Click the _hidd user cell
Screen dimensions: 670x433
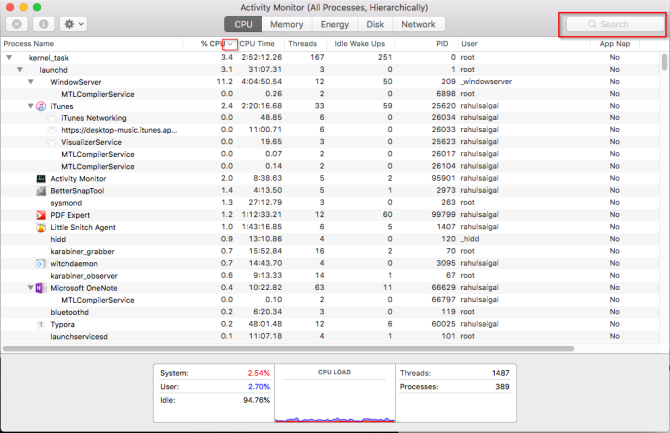coord(470,239)
